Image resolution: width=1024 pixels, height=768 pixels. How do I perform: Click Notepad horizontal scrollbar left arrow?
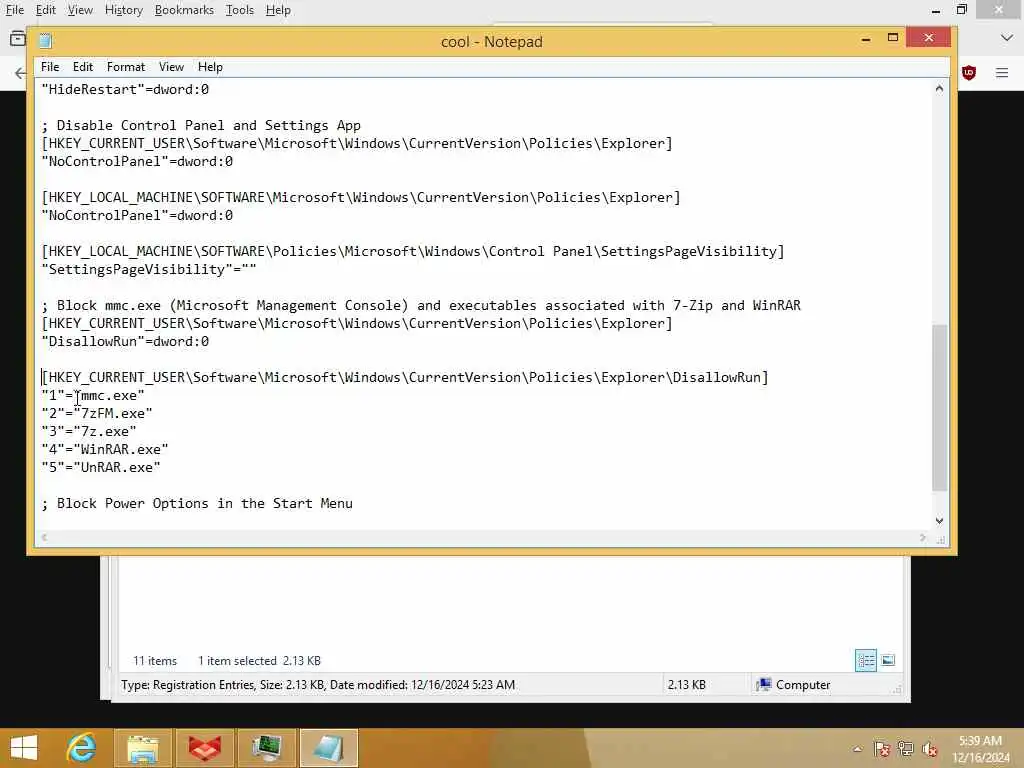pyautogui.click(x=44, y=537)
